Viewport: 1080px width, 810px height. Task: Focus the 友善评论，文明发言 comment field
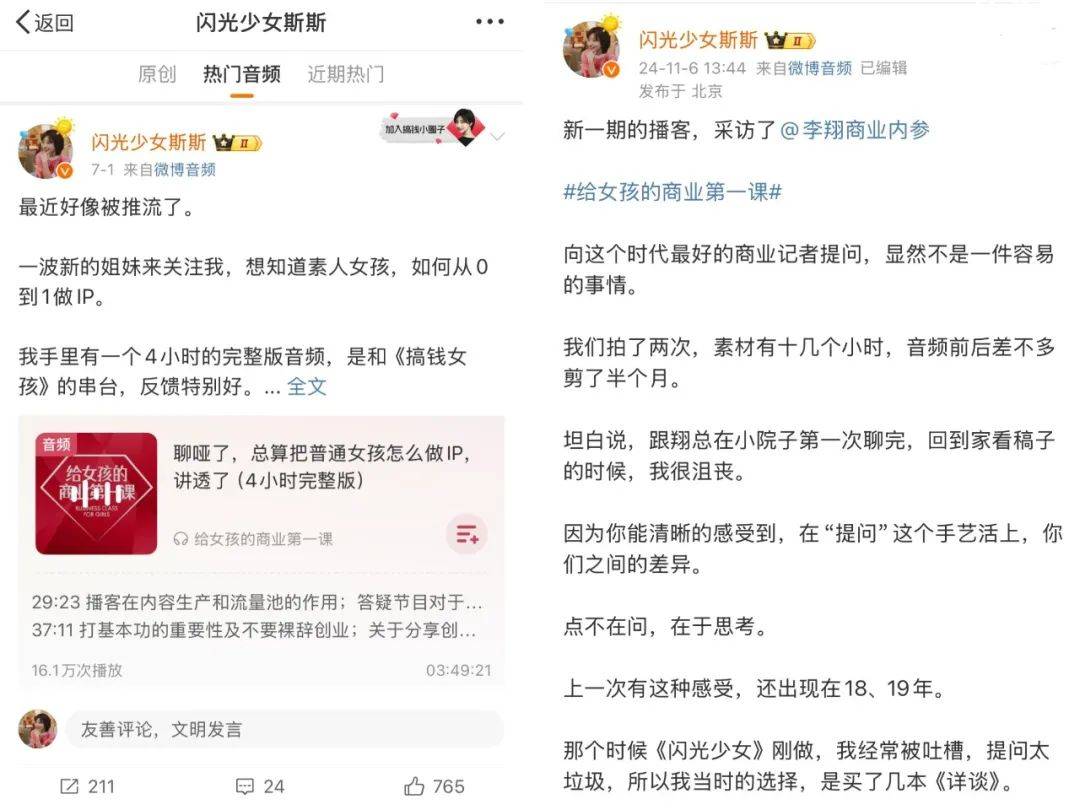tap(284, 729)
